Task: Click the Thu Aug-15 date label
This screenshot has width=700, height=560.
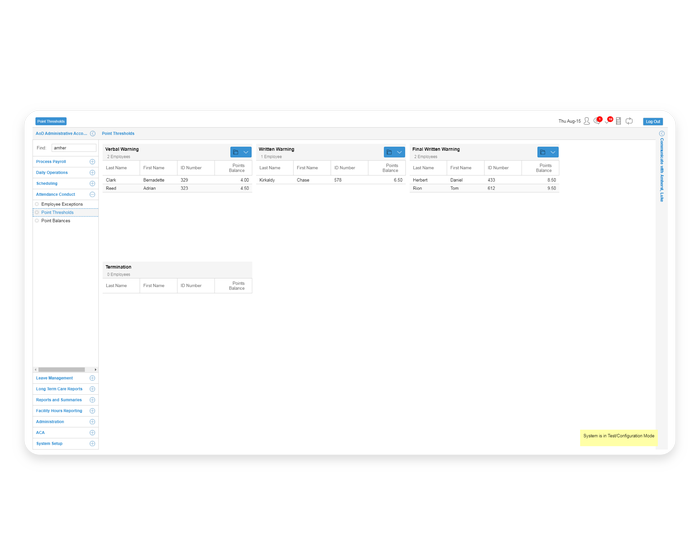Action: pos(570,121)
